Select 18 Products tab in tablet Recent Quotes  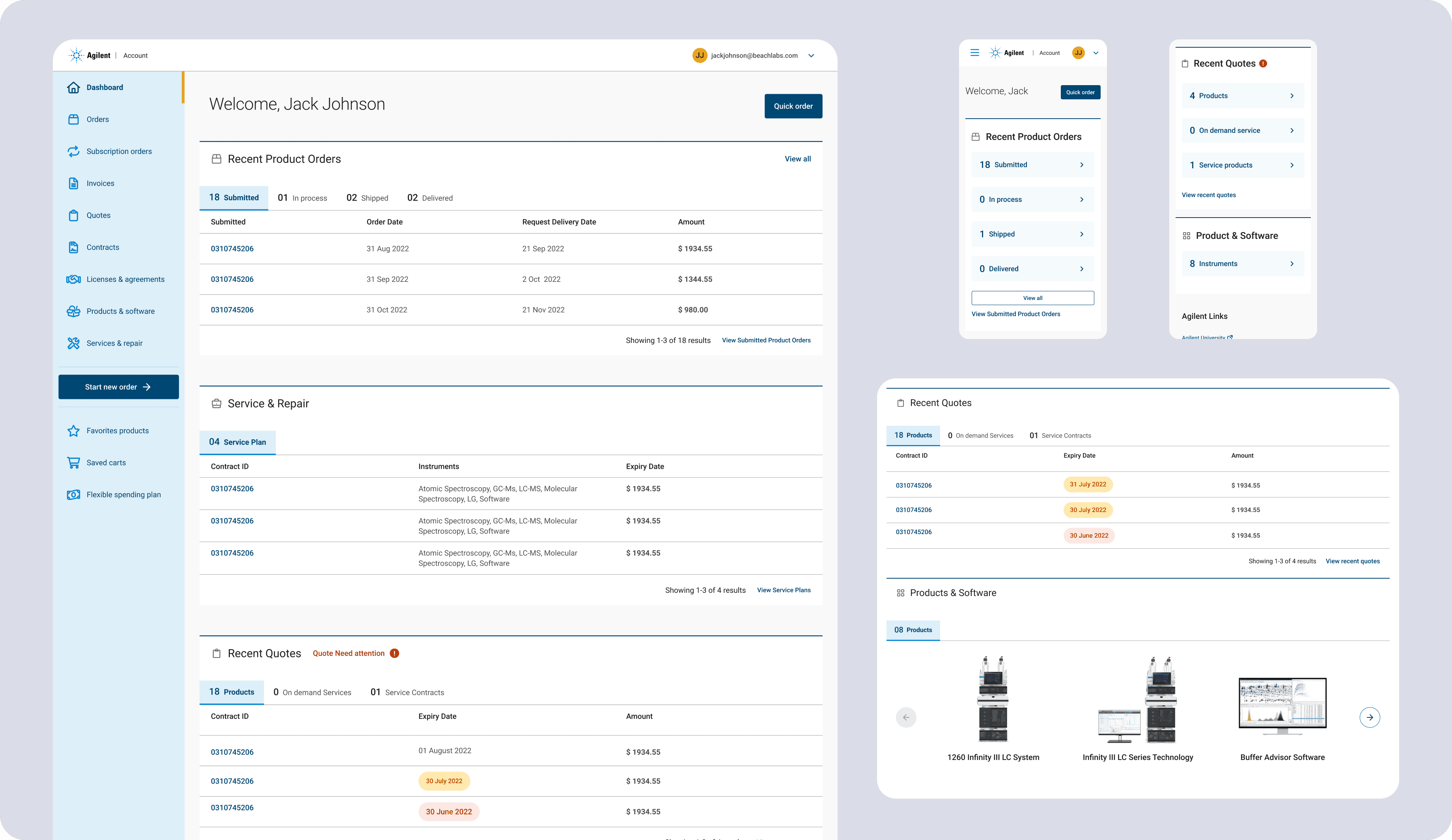(x=913, y=435)
